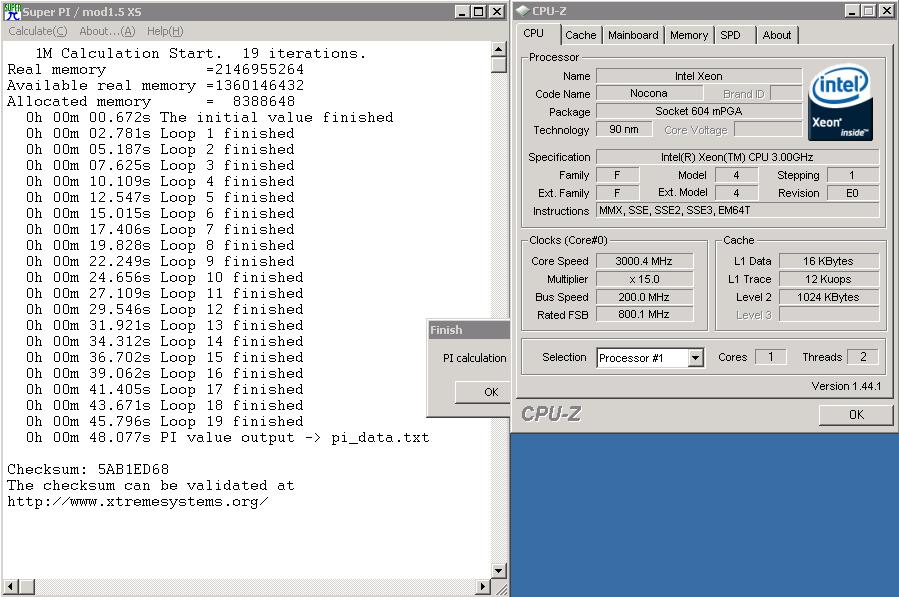899x597 pixels.
Task: Click the 1M Calculation Start line
Action: [200, 53]
